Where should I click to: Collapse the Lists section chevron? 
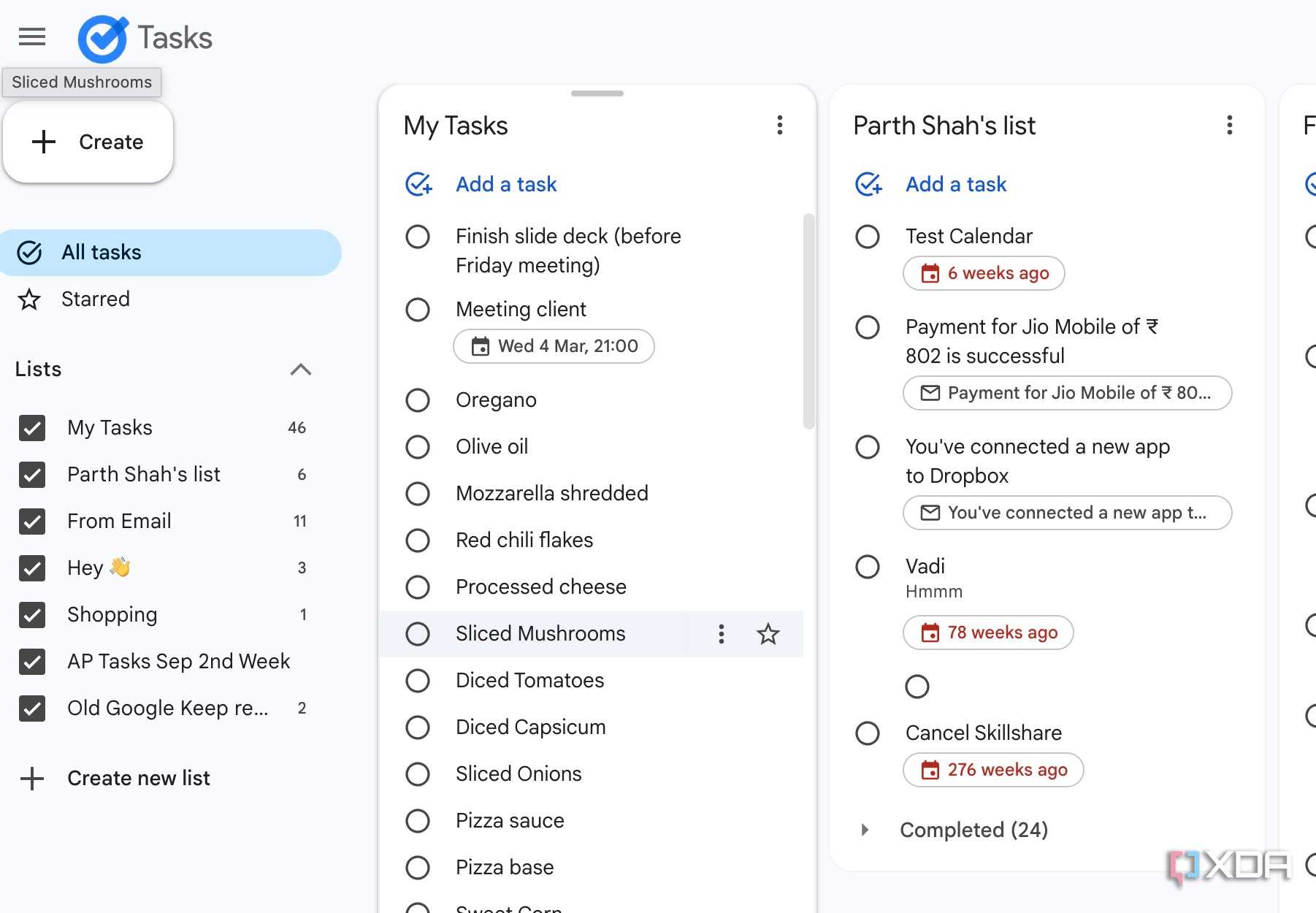point(301,370)
